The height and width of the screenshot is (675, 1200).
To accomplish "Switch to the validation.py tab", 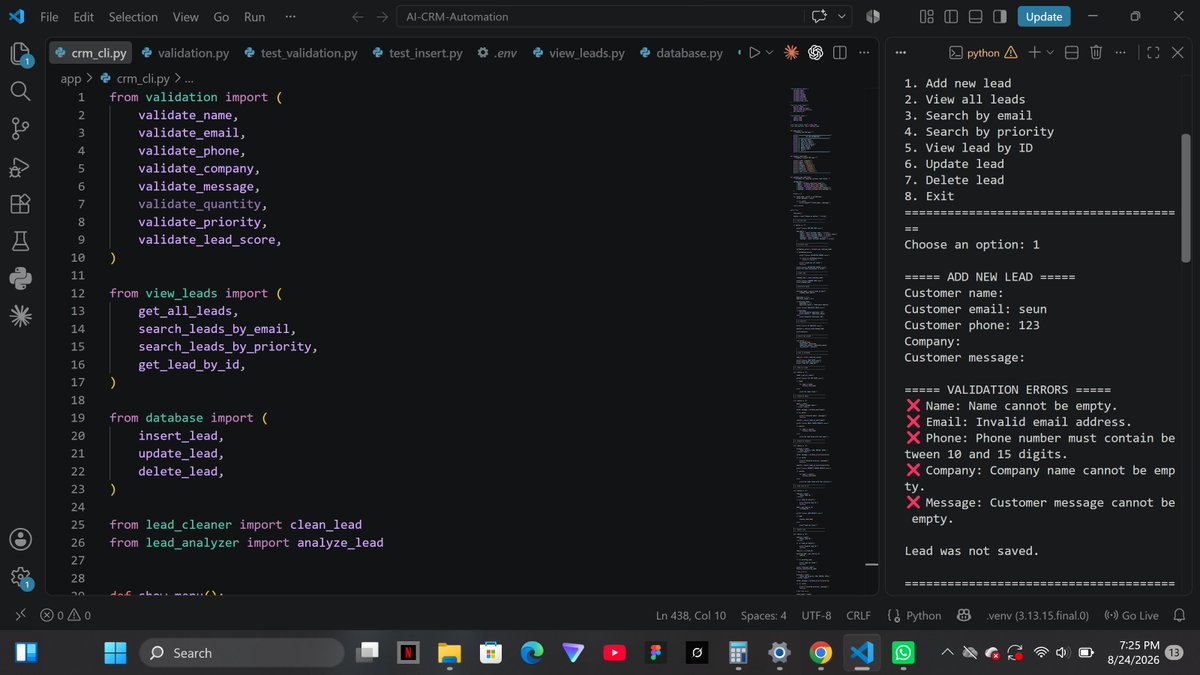I will coord(186,53).
